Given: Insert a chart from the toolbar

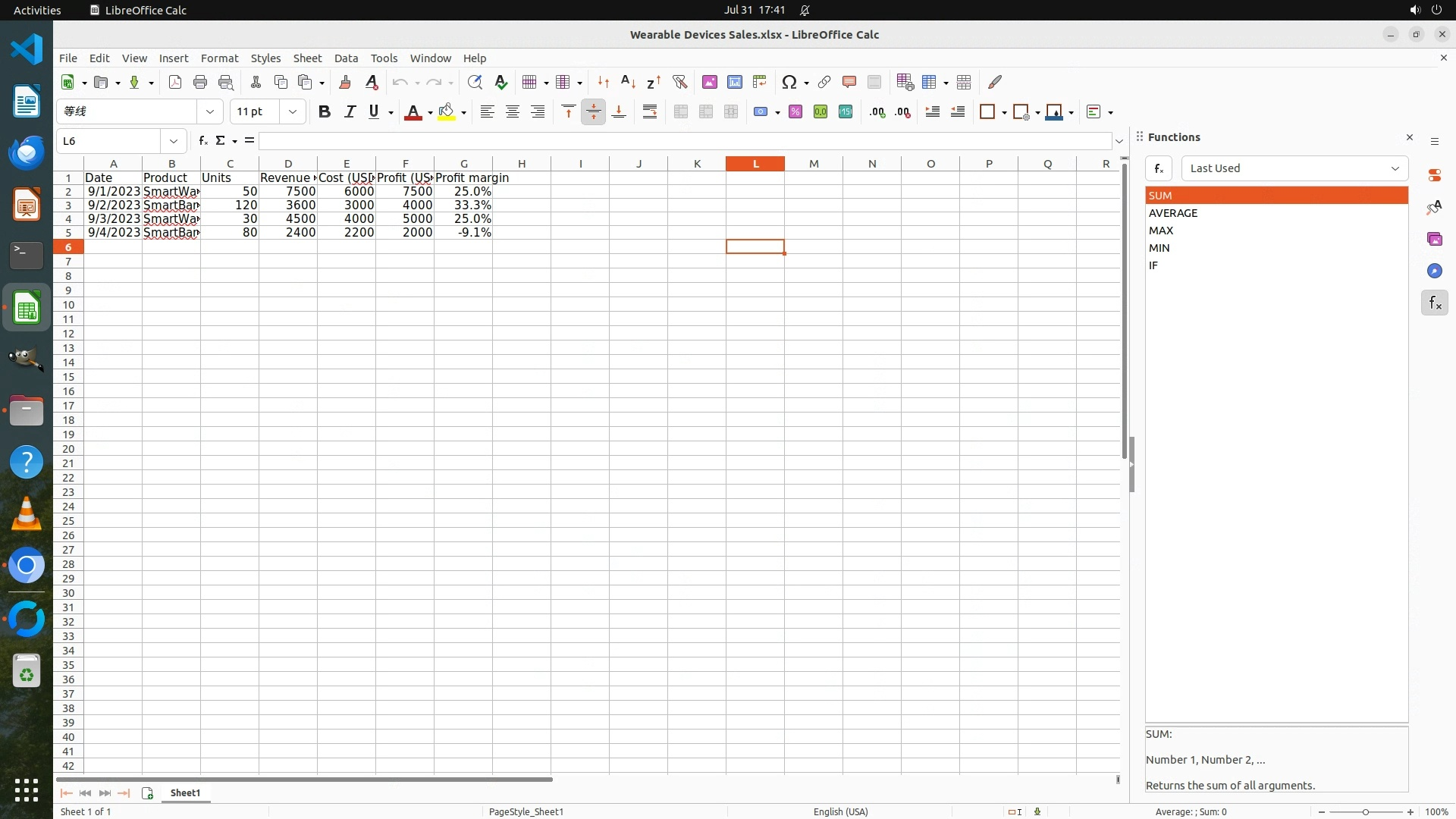Looking at the screenshot, I should tap(734, 82).
